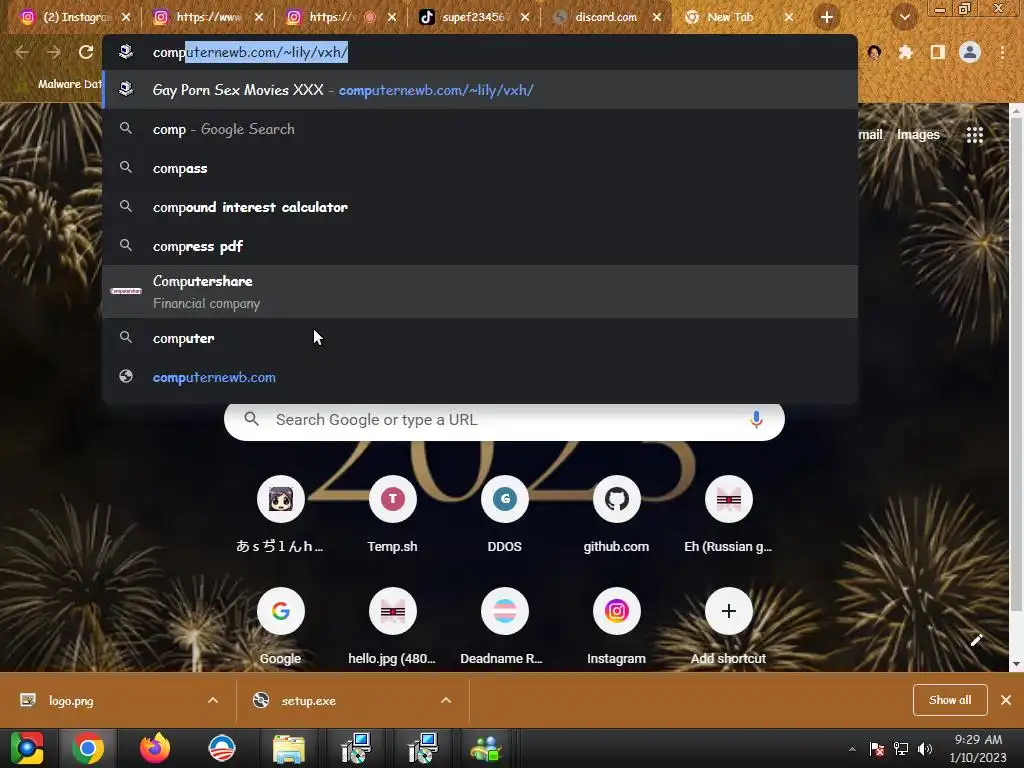1024x768 pixels.
Task: Click the Obama-logo taskbar icon
Action: pos(221,748)
